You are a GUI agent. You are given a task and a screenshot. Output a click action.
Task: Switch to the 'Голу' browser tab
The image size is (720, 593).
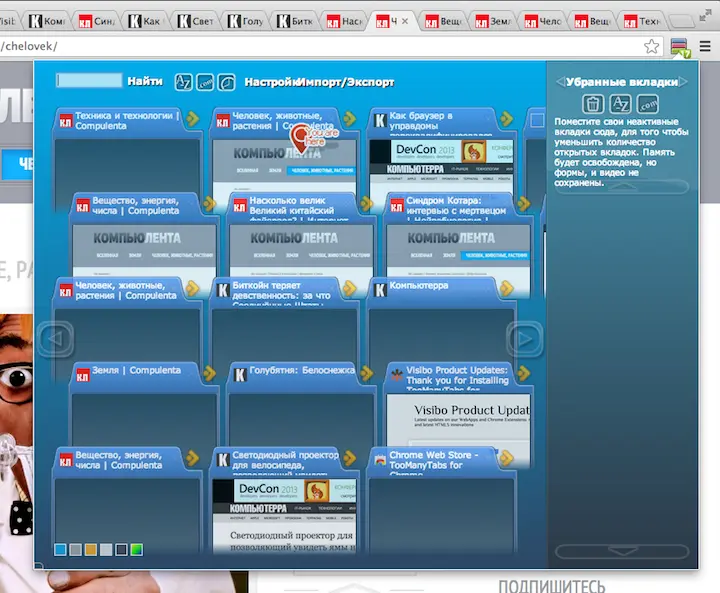(x=246, y=21)
